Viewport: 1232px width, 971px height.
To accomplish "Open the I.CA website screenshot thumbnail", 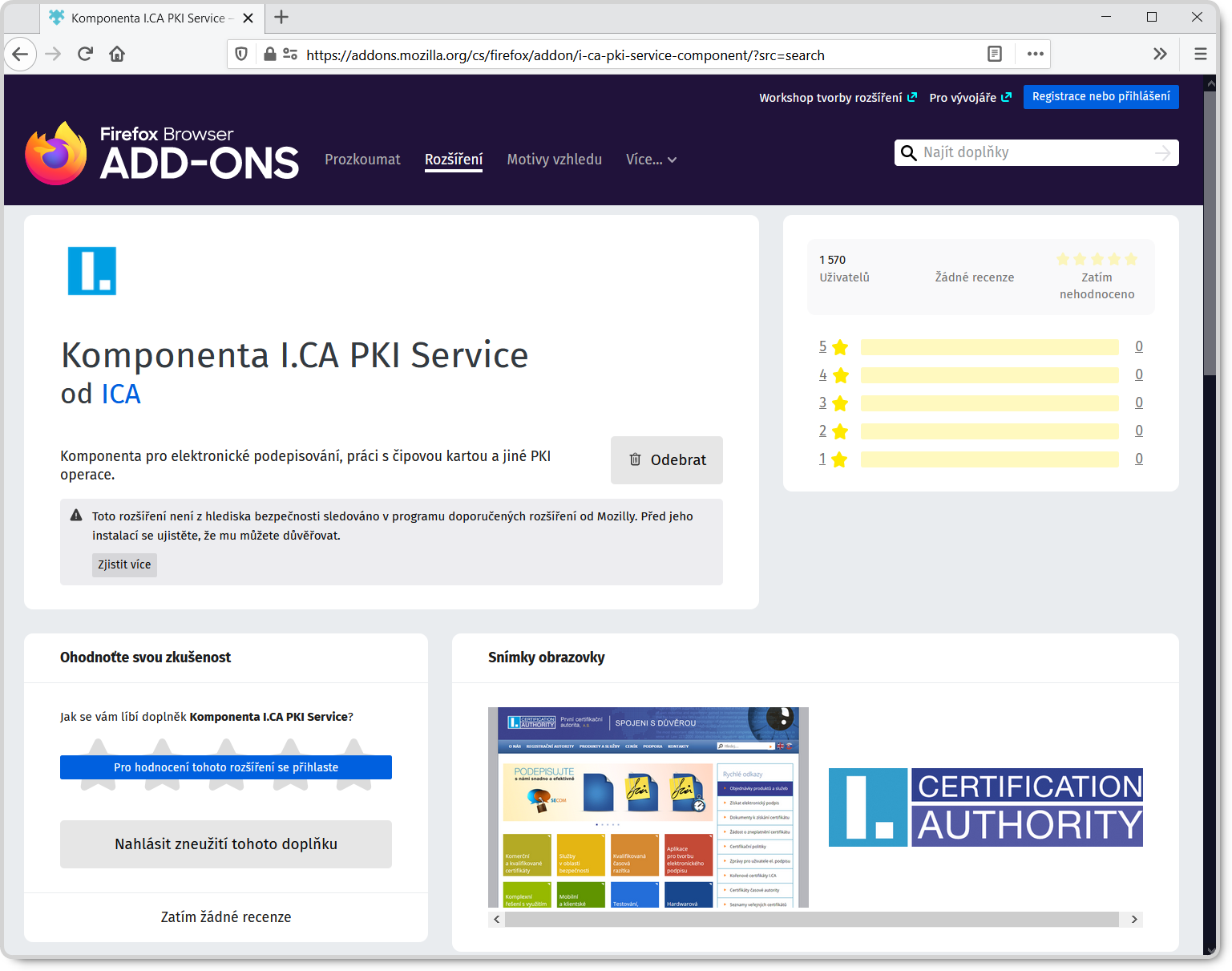I will 648,807.
